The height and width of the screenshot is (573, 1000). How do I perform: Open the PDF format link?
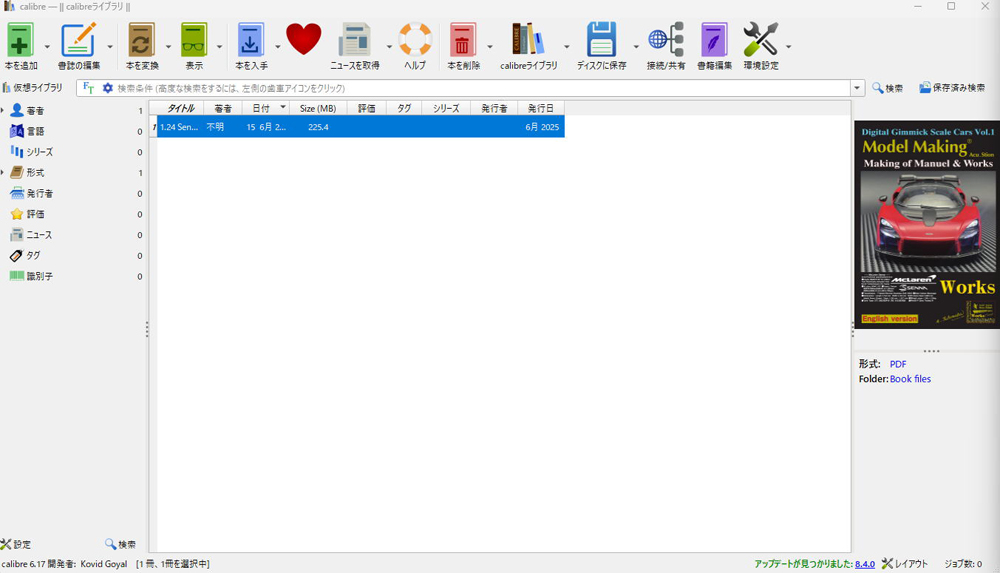click(898, 364)
